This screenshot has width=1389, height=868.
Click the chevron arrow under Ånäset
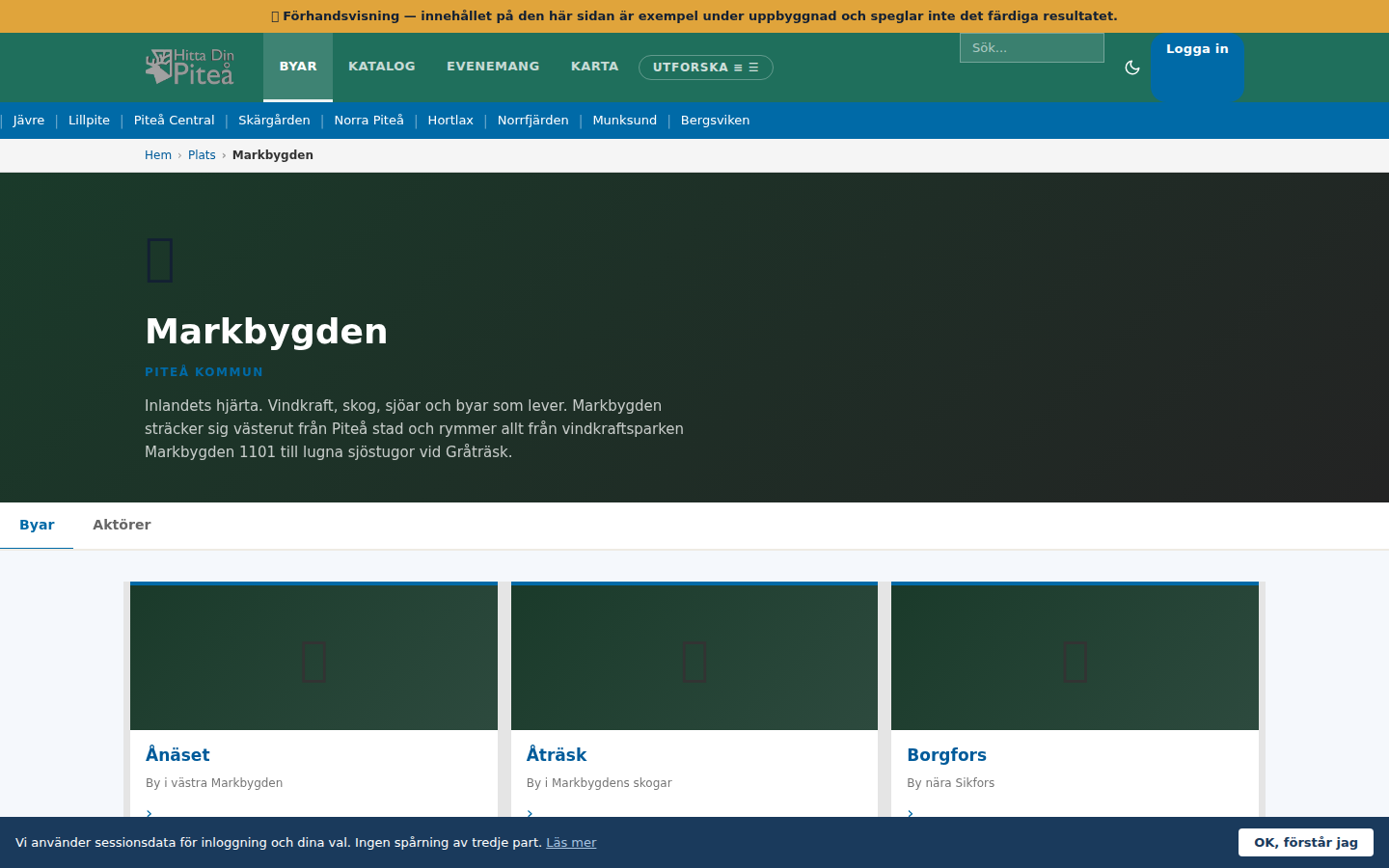tap(149, 813)
